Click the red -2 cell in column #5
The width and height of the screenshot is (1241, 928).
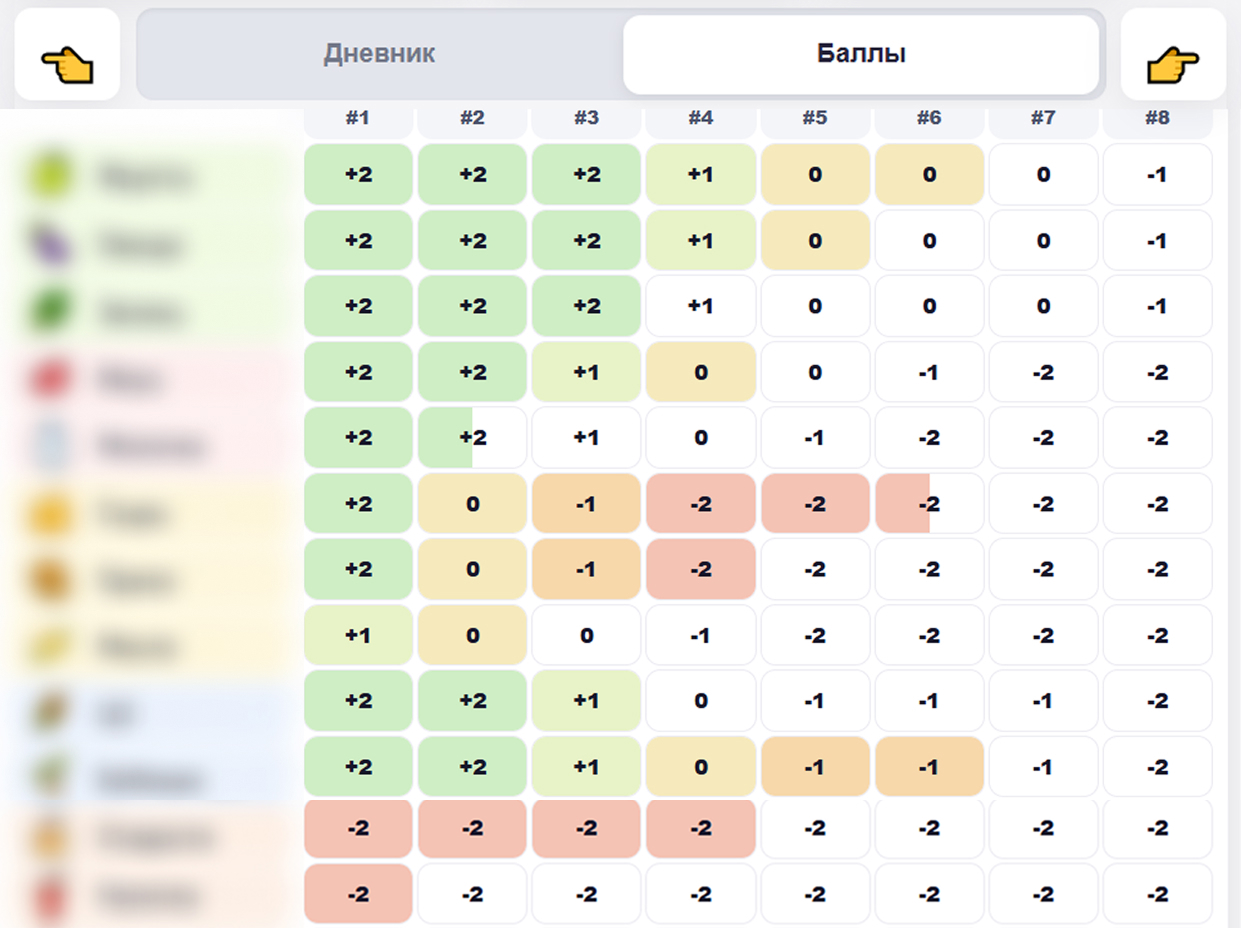(x=815, y=504)
